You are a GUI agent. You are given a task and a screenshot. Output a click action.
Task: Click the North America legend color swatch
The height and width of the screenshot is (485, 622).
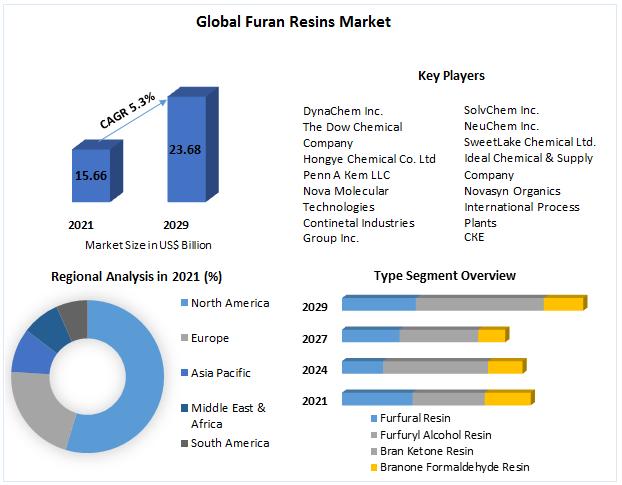184,303
